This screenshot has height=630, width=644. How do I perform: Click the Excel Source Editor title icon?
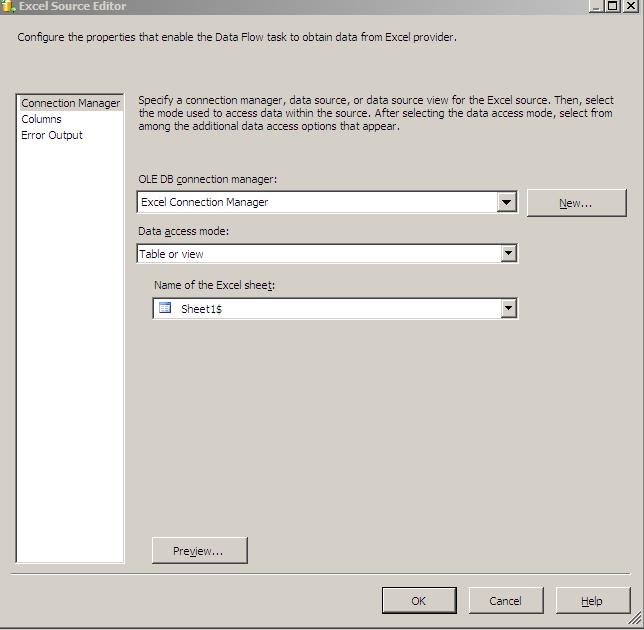[x=8, y=6]
